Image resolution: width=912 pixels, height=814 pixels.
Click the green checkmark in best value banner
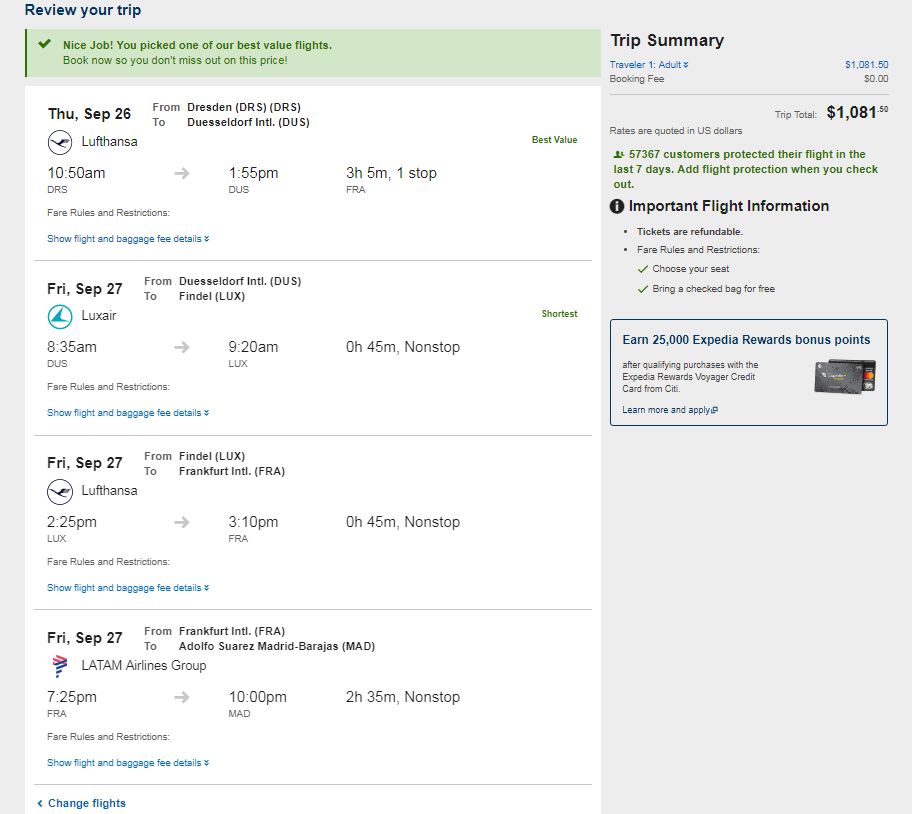pyautogui.click(x=44, y=44)
